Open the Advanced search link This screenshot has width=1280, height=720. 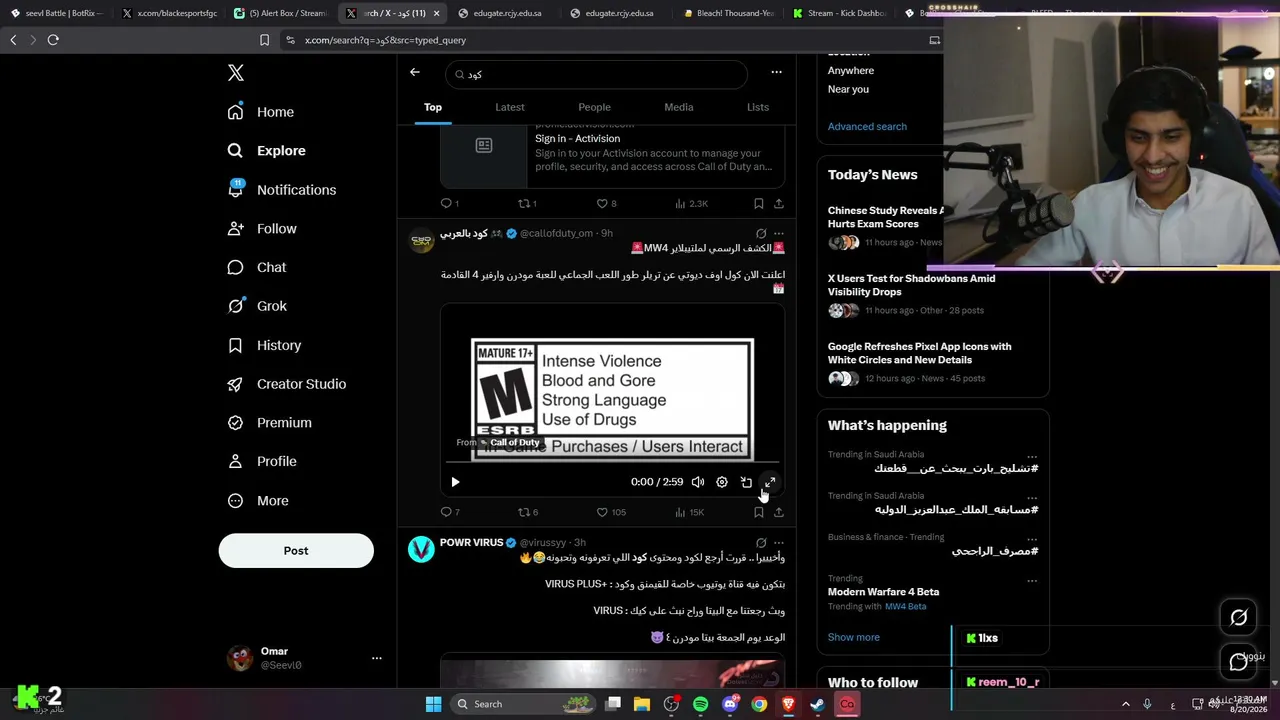pos(867,127)
